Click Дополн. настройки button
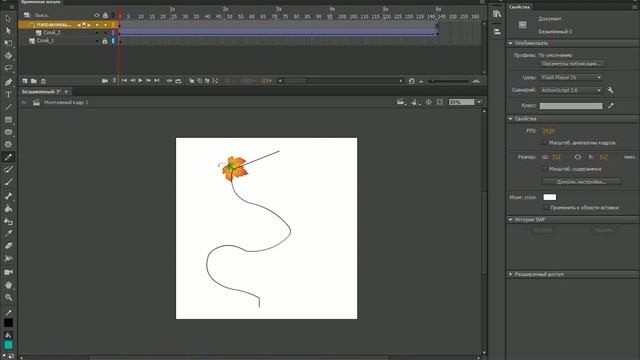 click(x=581, y=182)
